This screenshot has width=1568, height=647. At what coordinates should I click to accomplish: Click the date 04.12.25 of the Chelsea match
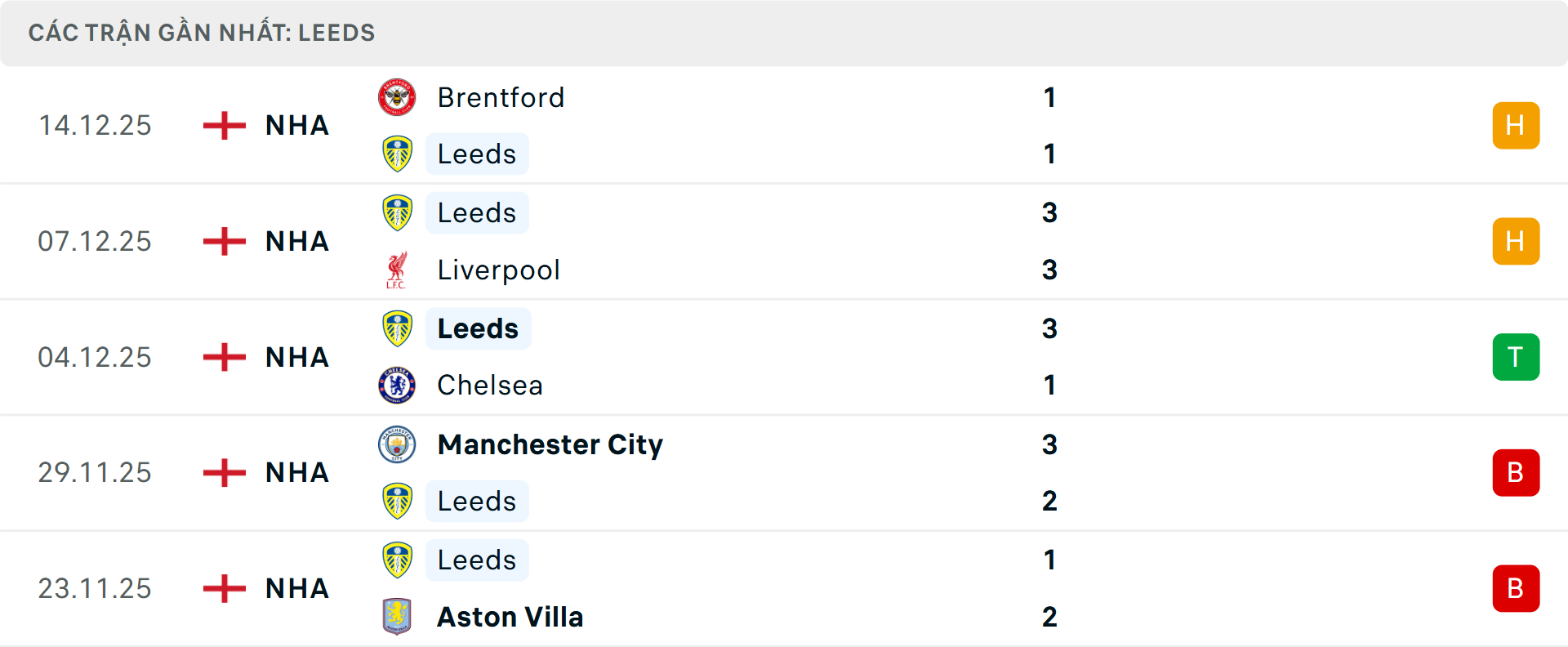pos(95,357)
